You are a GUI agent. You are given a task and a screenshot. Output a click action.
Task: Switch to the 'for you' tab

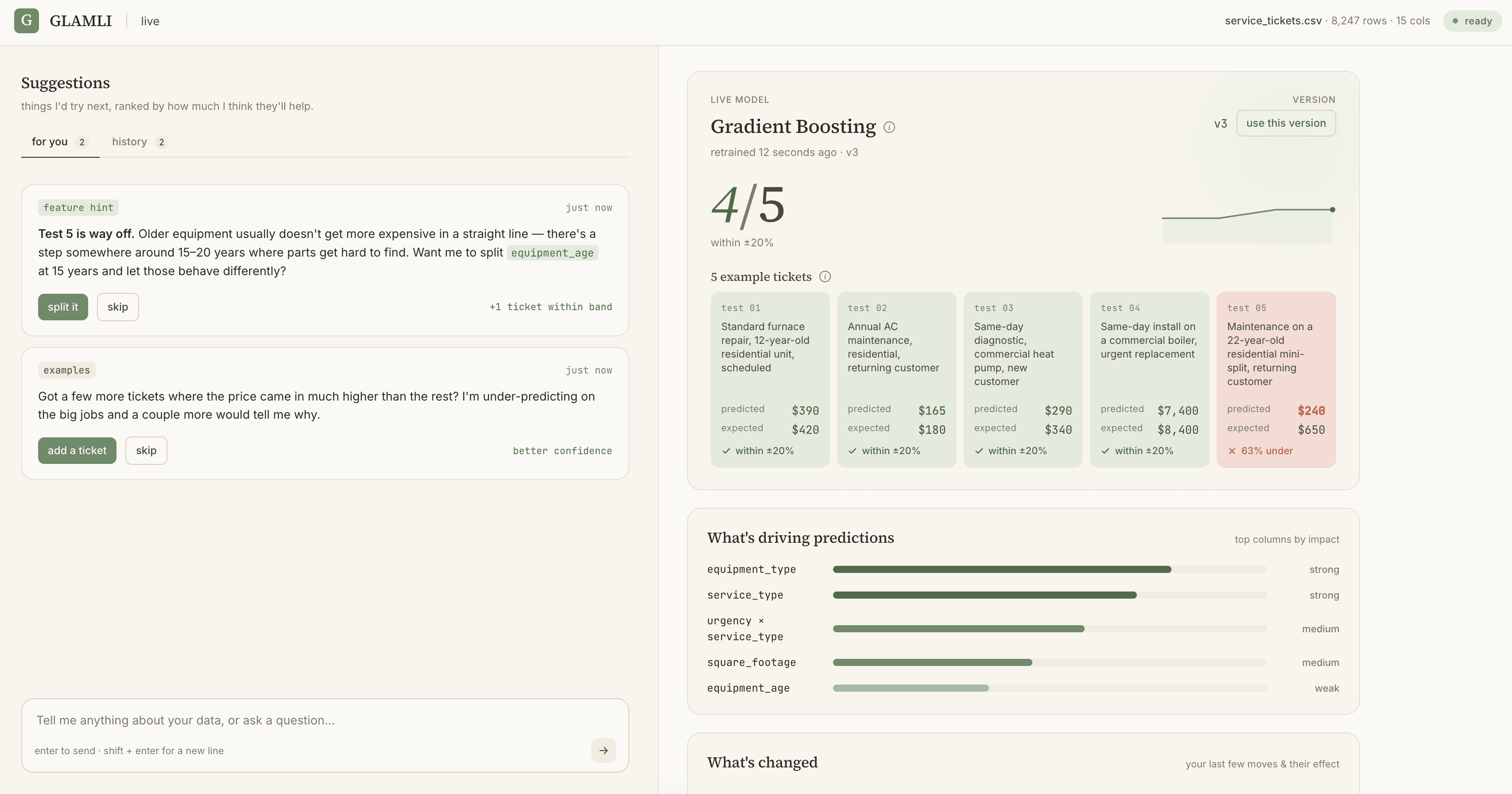click(x=60, y=142)
